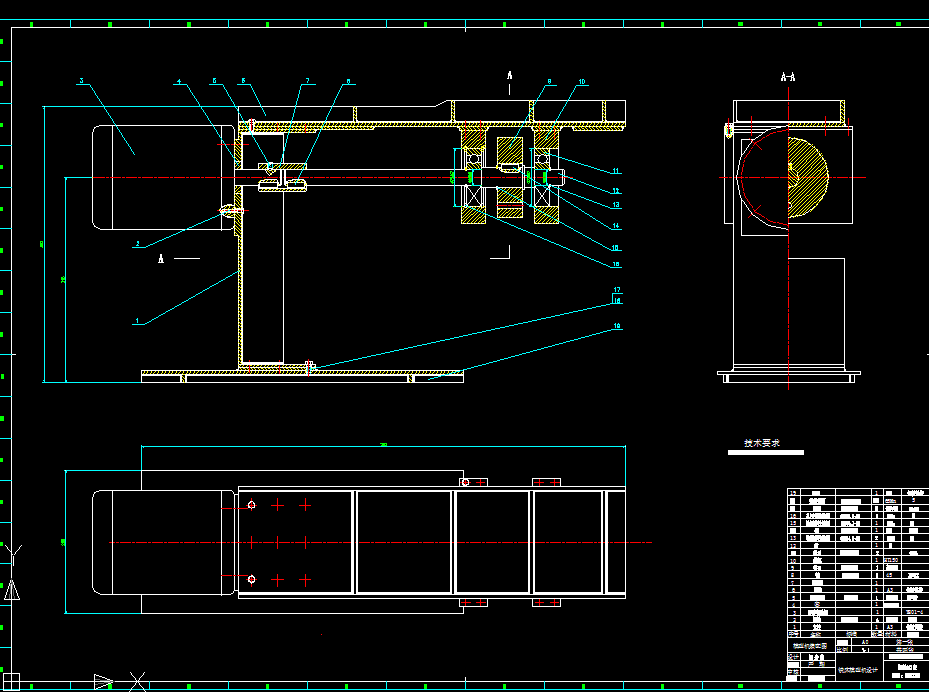Screen dimensions: 929x692
Task: Select part callout number 11
Action: point(616,171)
